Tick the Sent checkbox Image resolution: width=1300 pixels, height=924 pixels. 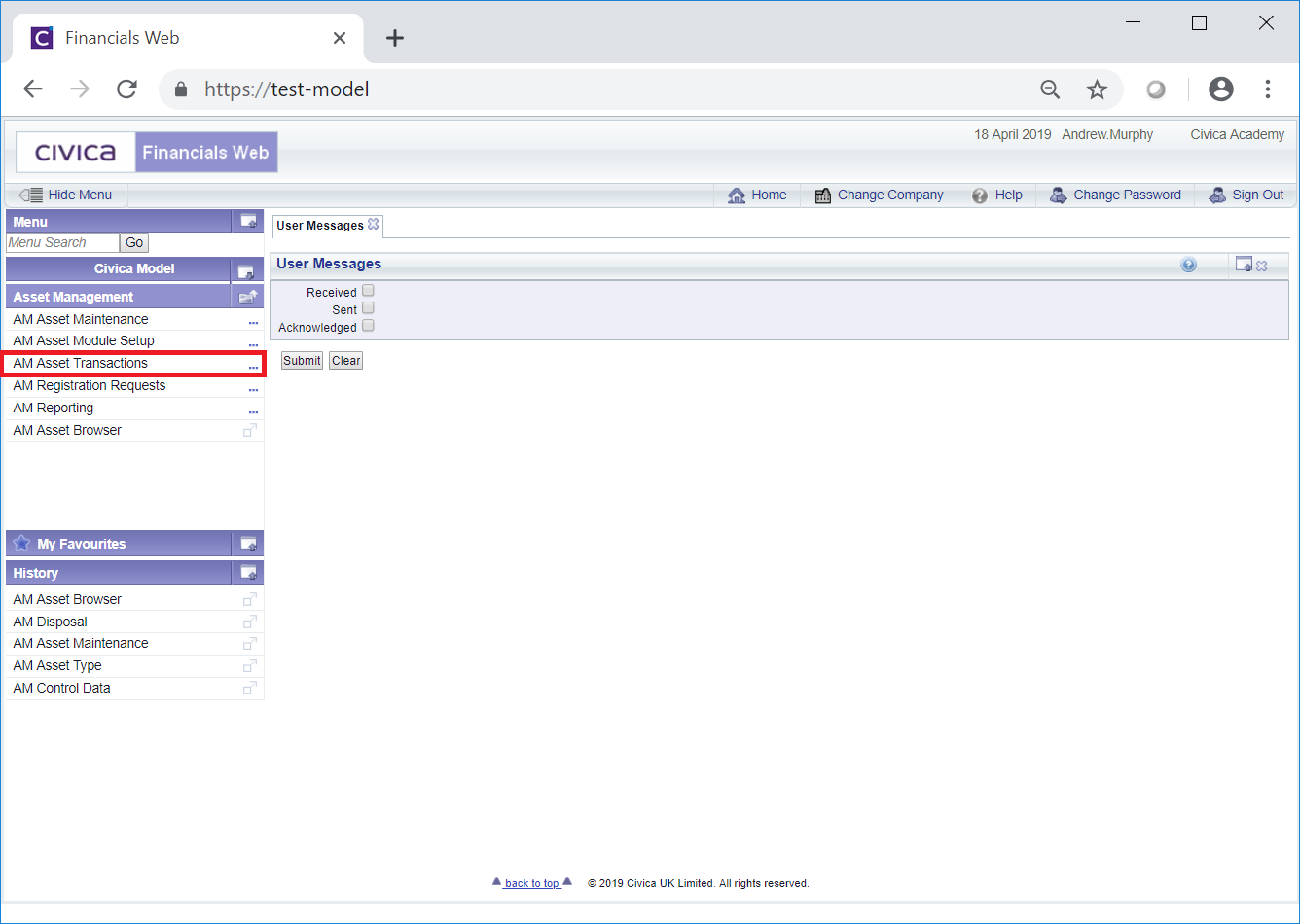point(368,308)
